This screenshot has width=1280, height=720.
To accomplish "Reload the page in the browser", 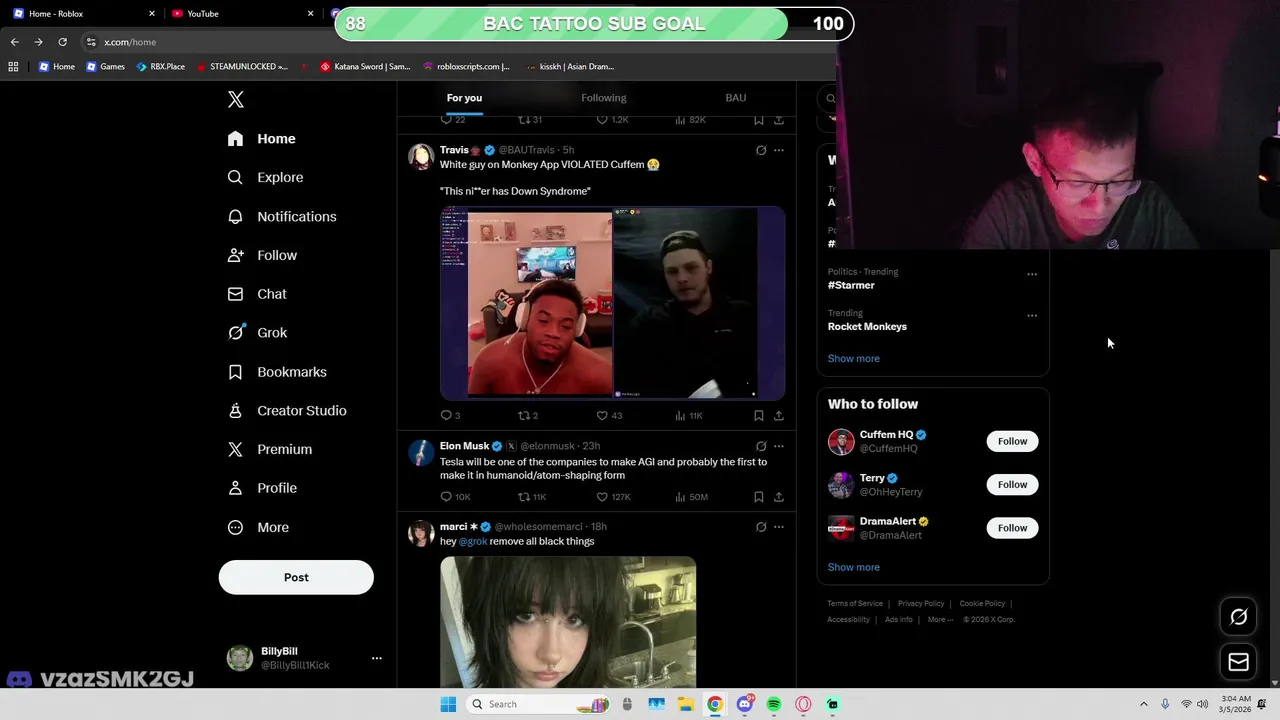I will [62, 42].
